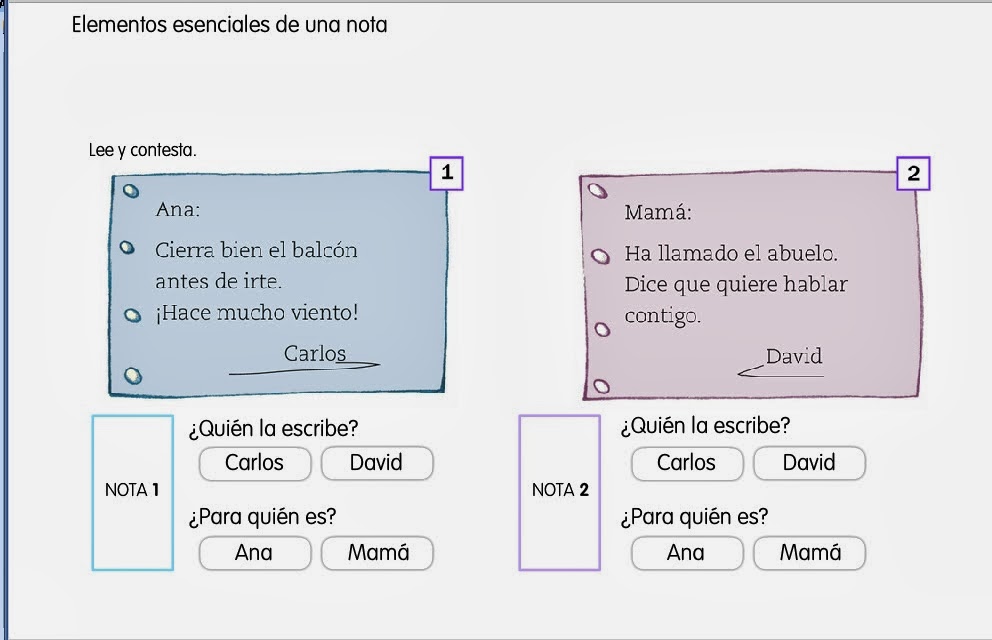Click the number 1 badge
The width and height of the screenshot is (992, 640).
(x=446, y=173)
